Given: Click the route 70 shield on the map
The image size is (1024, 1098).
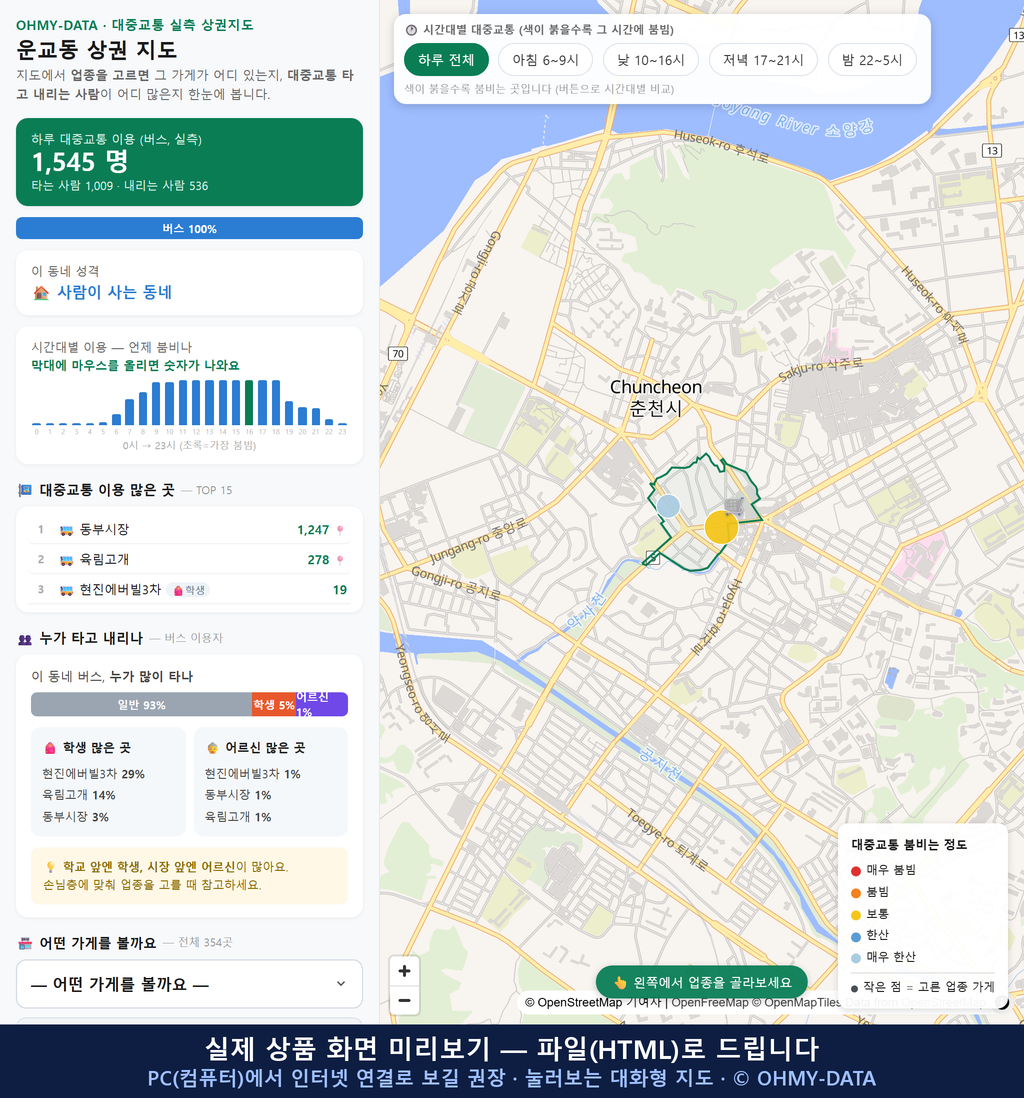Looking at the screenshot, I should pos(398,354).
